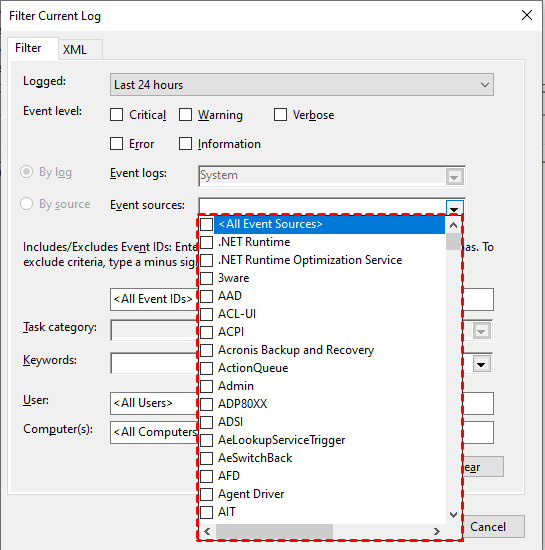
Task: Enable the Warning event level checkbox
Action: (186, 115)
